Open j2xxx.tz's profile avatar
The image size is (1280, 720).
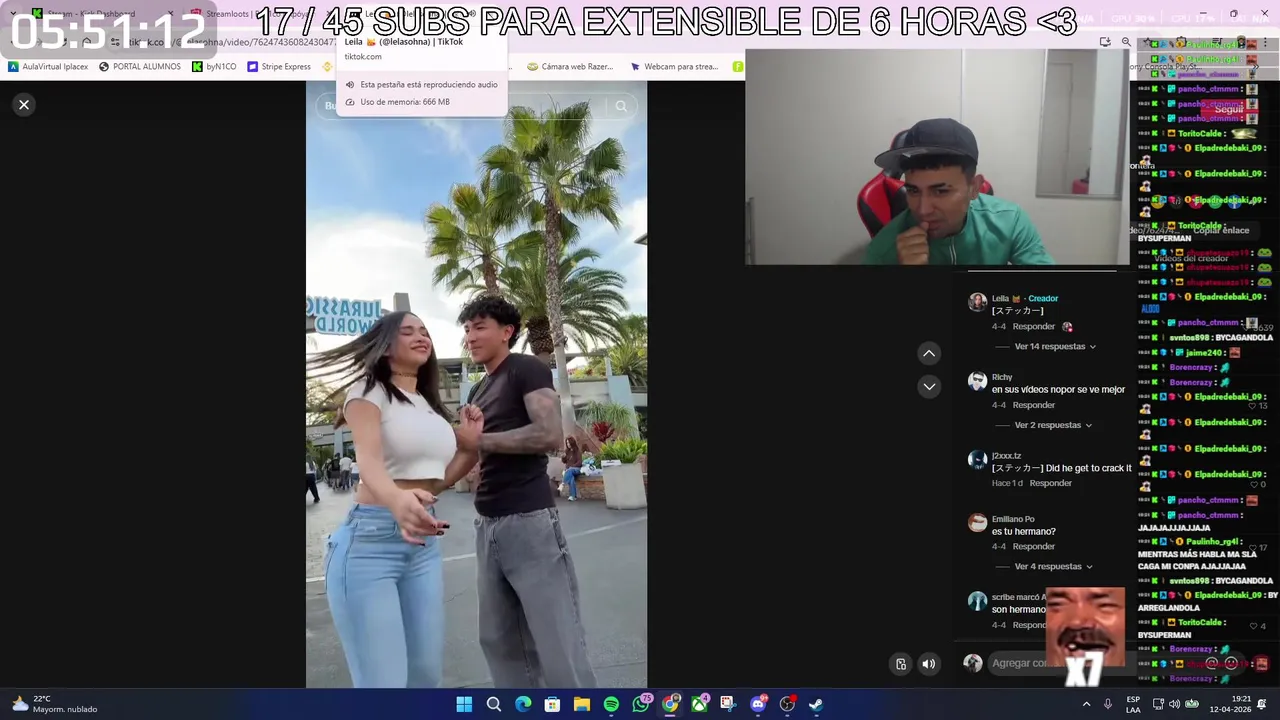pos(977,460)
